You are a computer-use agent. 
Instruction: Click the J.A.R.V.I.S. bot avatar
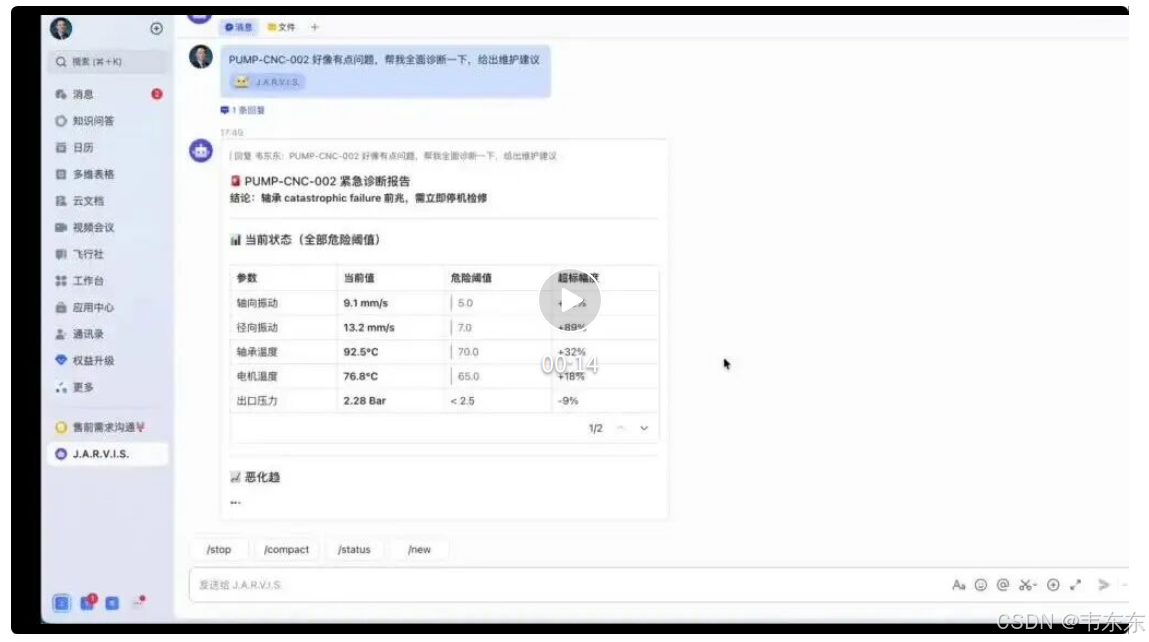coord(201,150)
